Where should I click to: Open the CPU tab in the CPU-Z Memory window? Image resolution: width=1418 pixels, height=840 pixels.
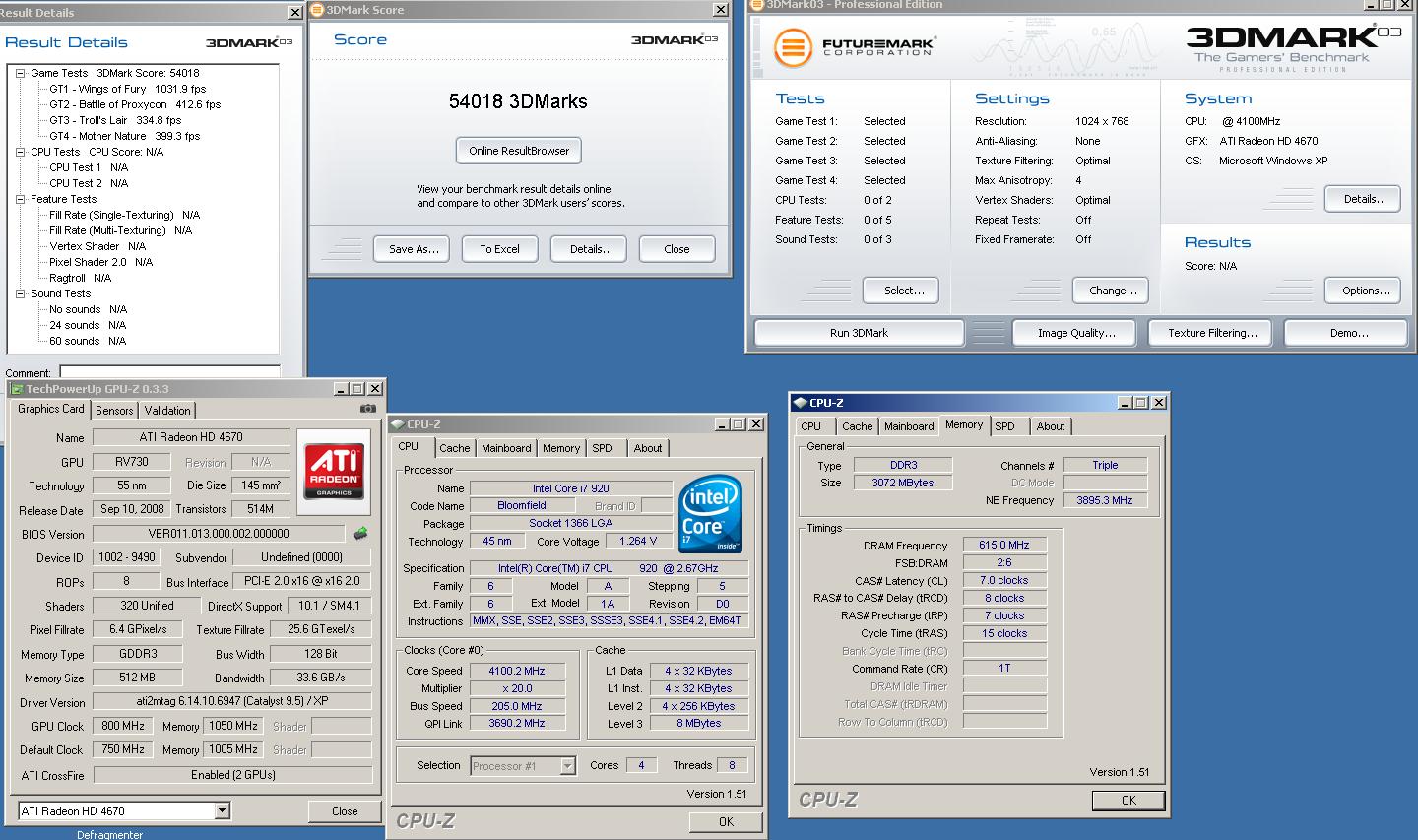[x=811, y=426]
